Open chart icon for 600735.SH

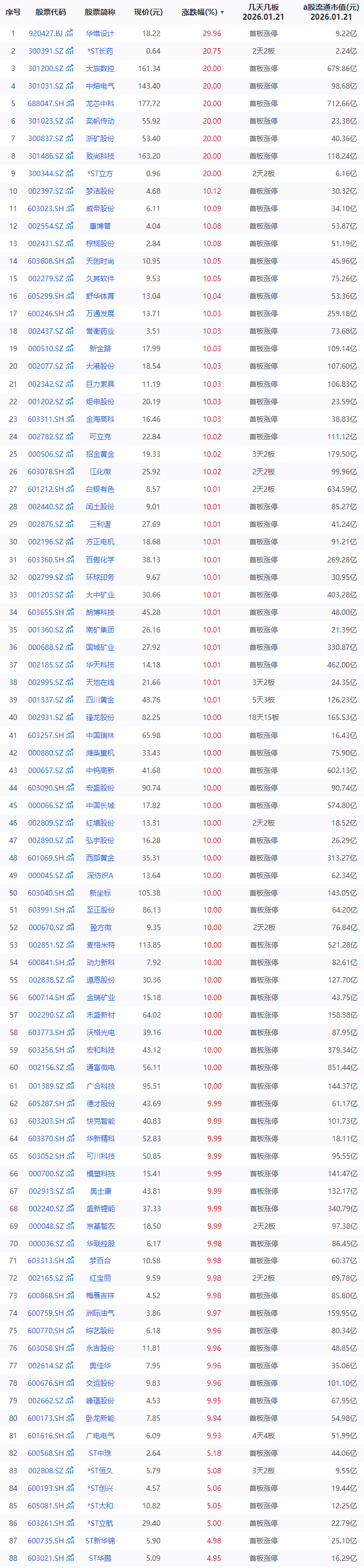70,1541
